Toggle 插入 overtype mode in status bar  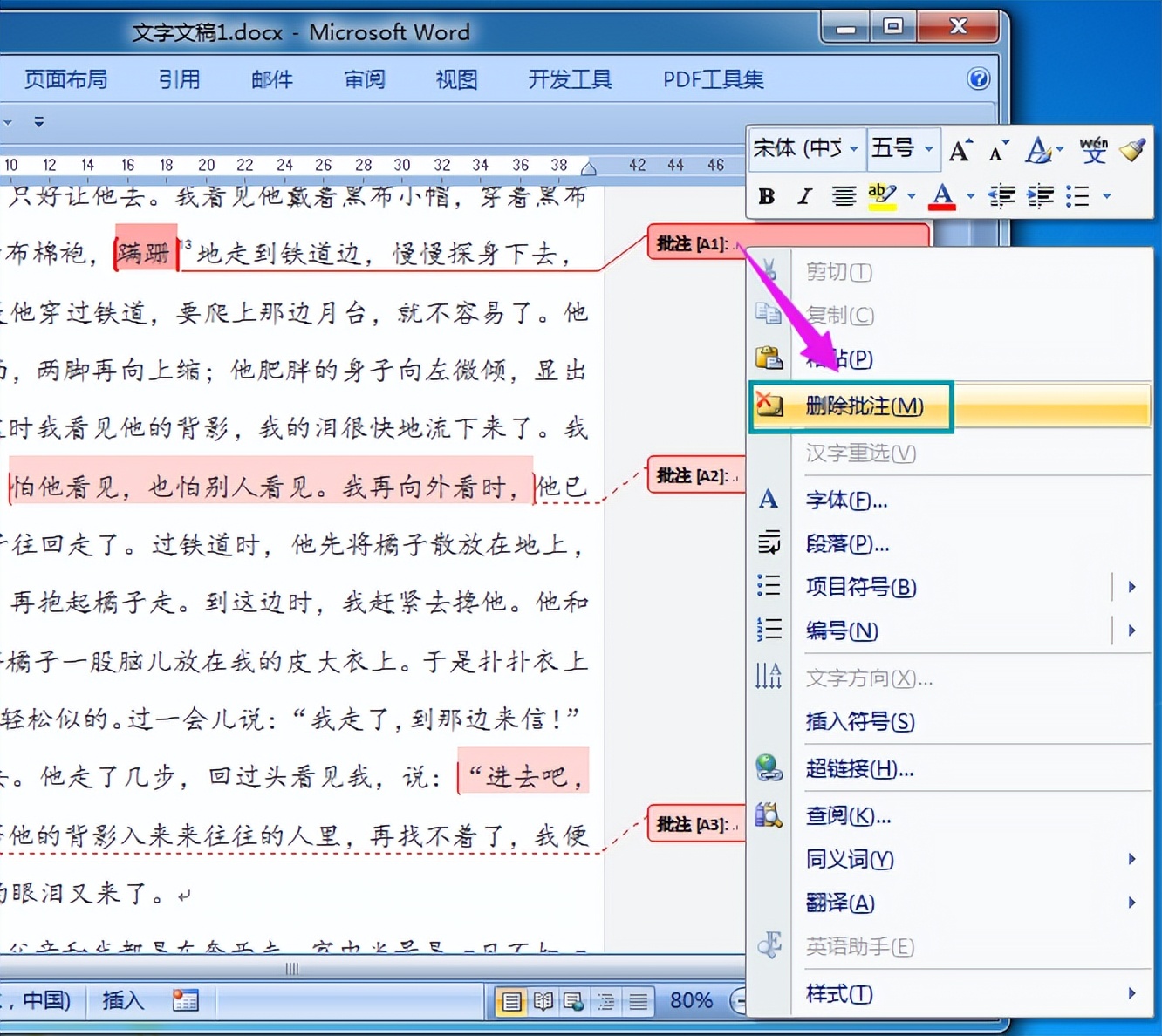(121, 1001)
